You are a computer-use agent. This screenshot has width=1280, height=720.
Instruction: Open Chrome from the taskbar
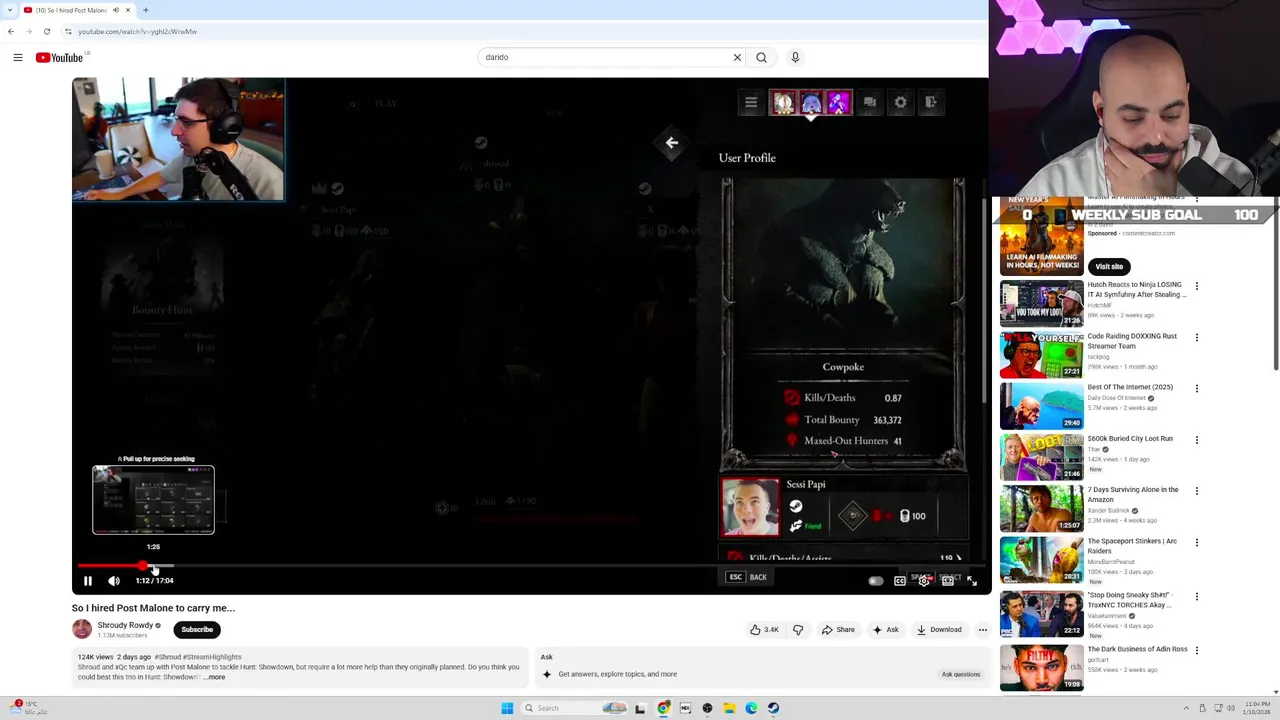[x=663, y=708]
